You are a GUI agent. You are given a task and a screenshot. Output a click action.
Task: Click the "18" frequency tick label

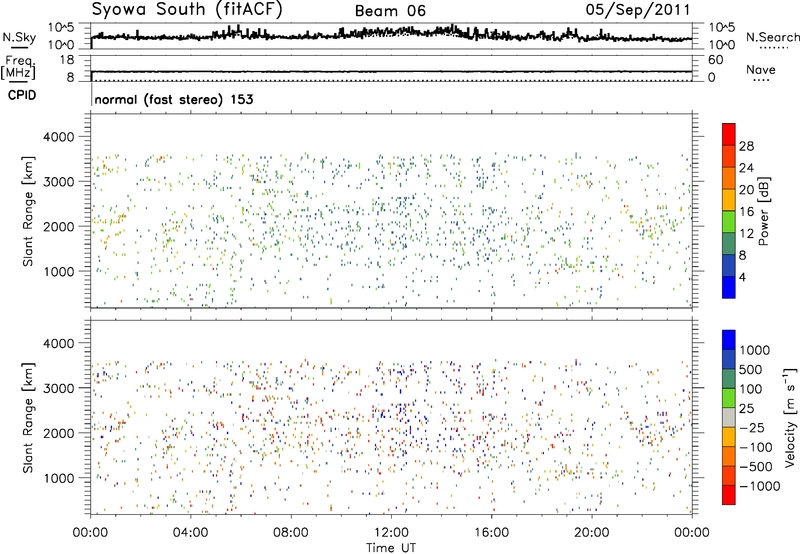(67, 60)
